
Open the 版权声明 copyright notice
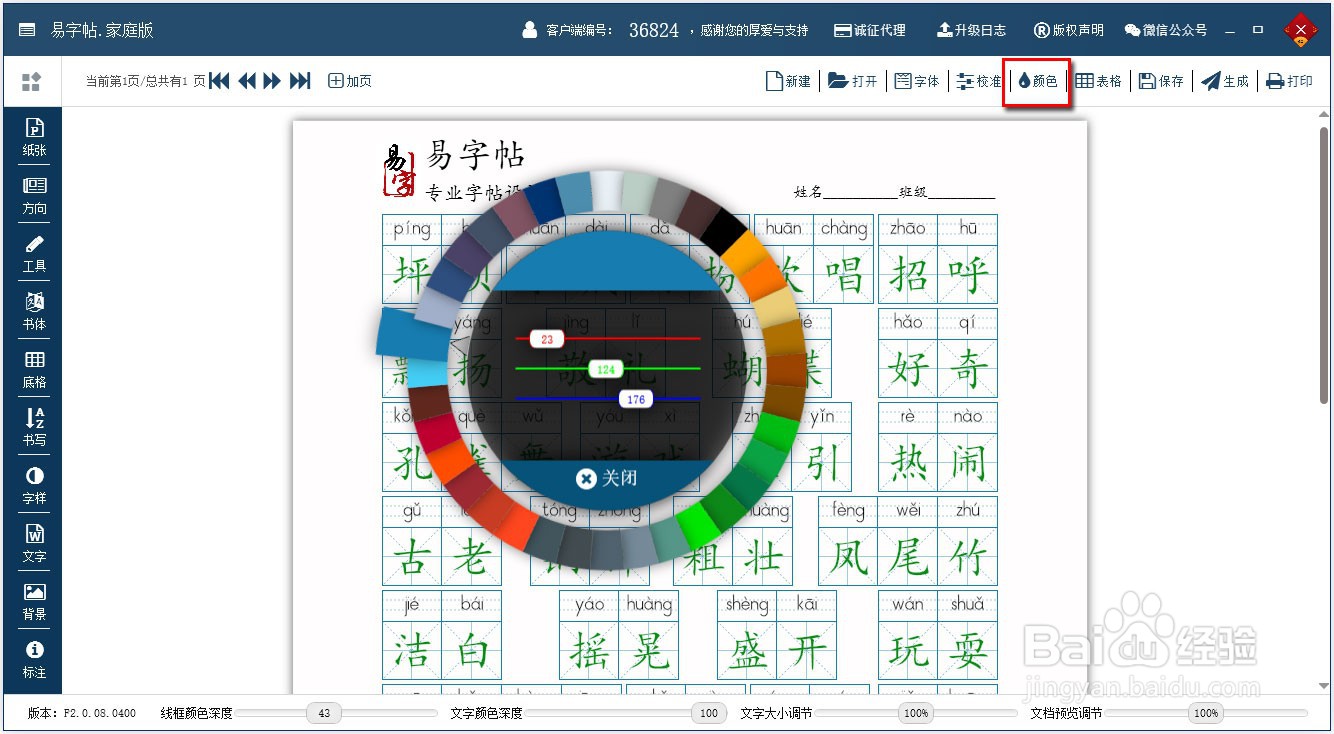(1068, 30)
